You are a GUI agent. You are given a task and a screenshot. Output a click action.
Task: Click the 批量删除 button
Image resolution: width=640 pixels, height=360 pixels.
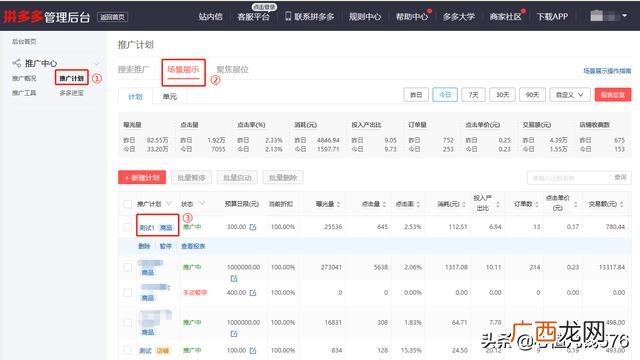tap(283, 178)
